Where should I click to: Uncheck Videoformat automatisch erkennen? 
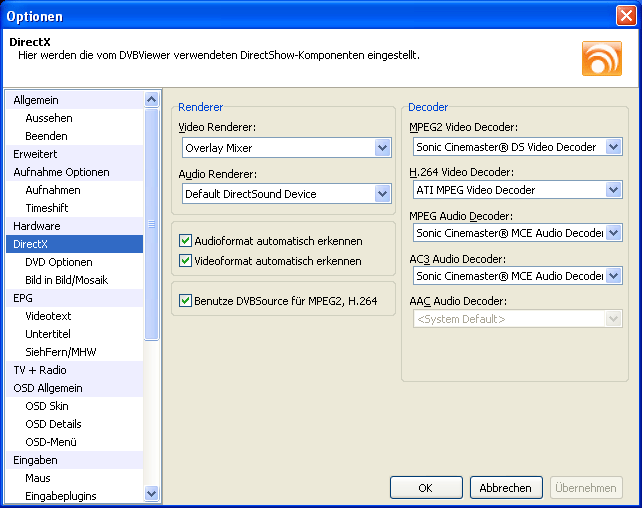(185, 261)
